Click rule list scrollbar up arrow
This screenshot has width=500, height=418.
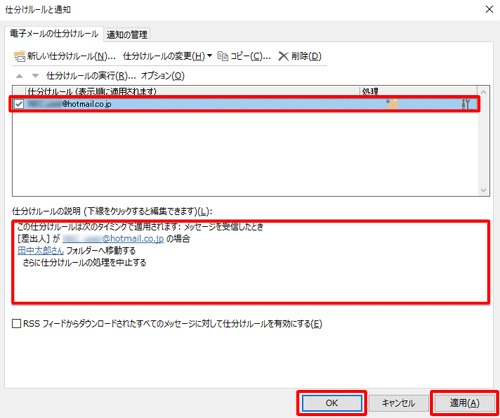pos(483,92)
